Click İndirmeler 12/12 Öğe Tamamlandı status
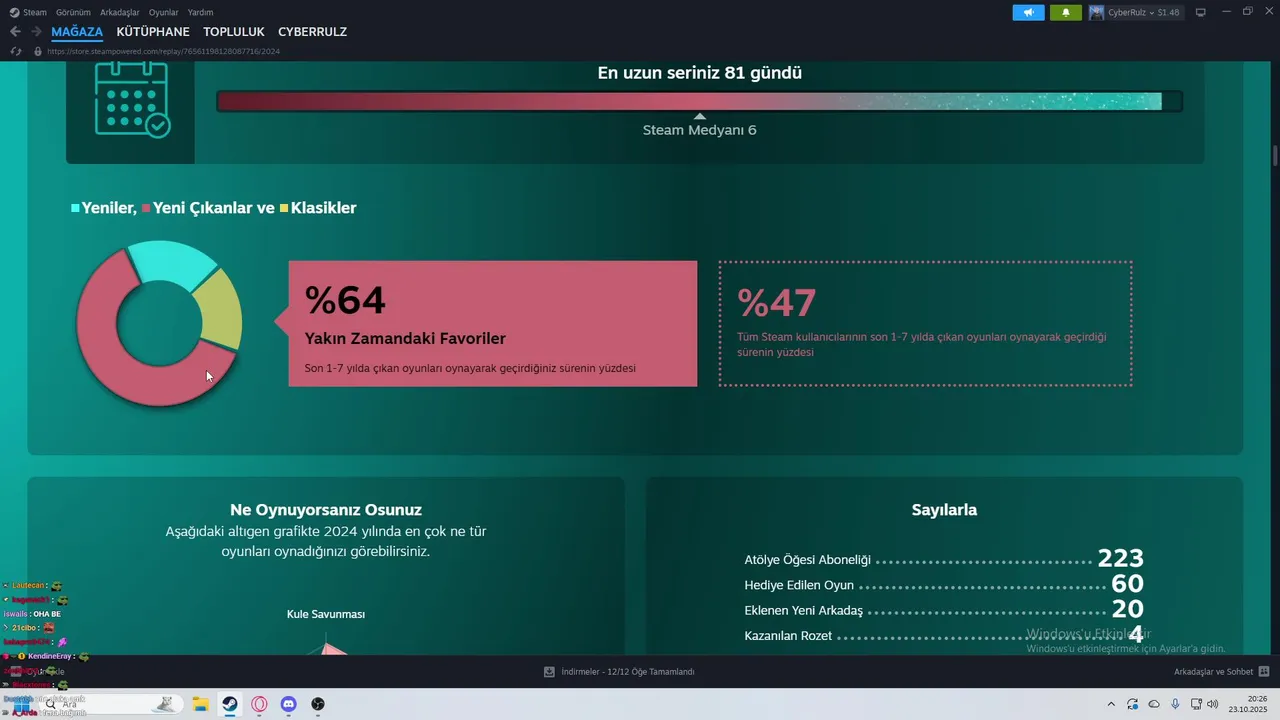The height and width of the screenshot is (720, 1280). click(x=628, y=672)
